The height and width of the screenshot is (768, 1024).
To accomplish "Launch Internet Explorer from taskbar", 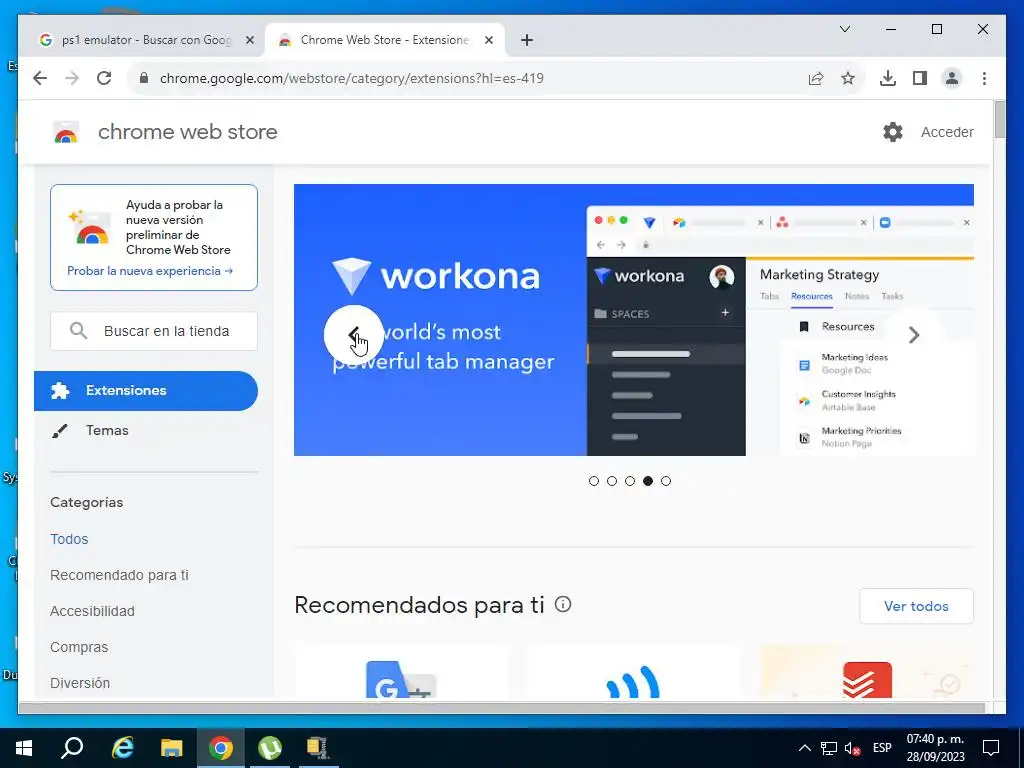I will pyautogui.click(x=122, y=748).
